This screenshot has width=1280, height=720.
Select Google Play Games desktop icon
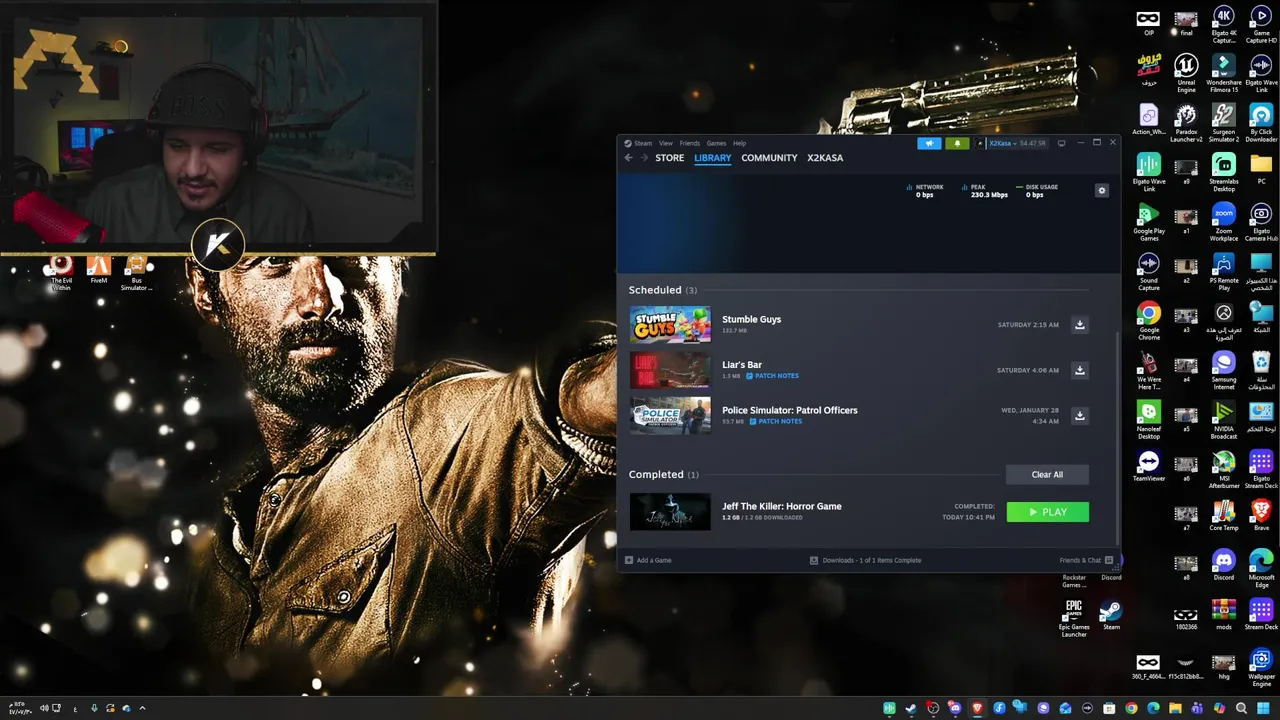coord(1149,223)
